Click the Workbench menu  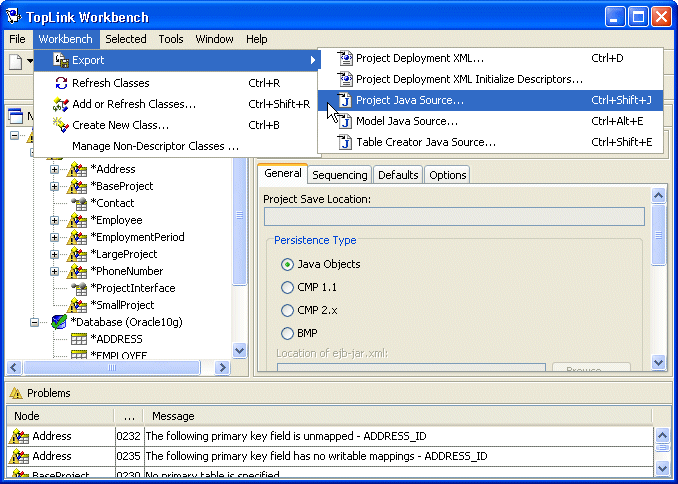pyautogui.click(x=66, y=39)
